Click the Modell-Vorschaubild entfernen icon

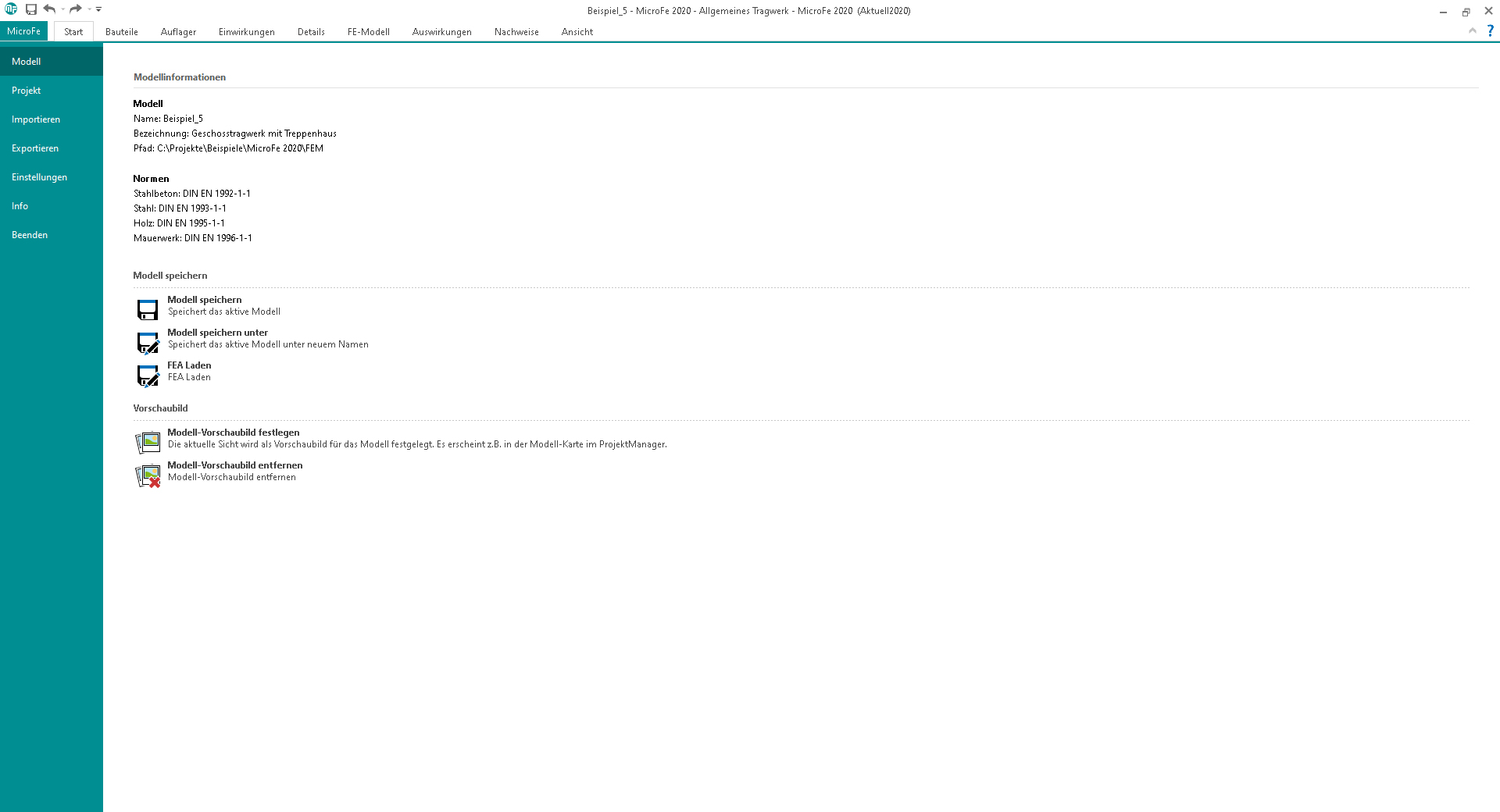coord(148,475)
